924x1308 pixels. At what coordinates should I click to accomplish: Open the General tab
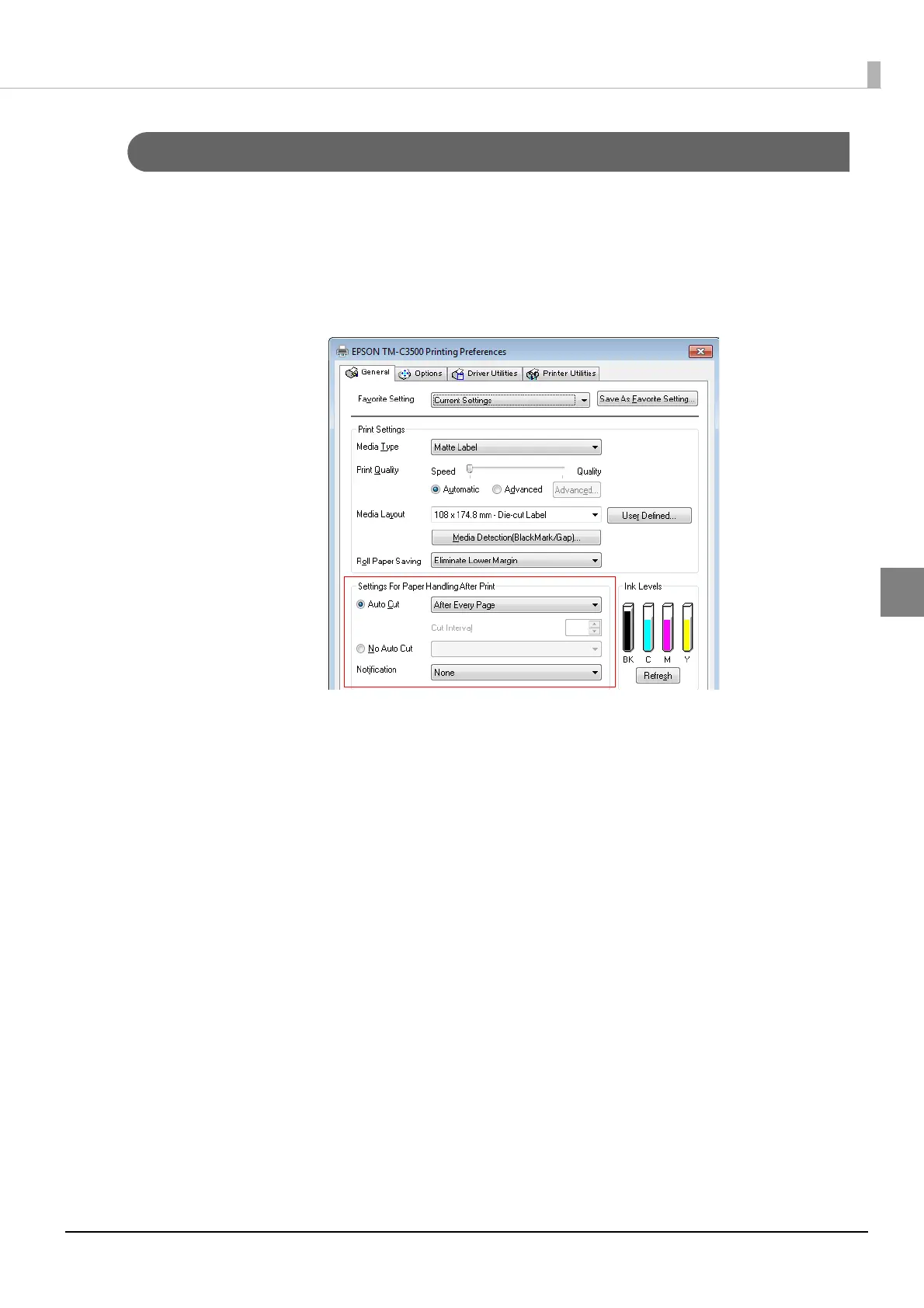coord(367,373)
